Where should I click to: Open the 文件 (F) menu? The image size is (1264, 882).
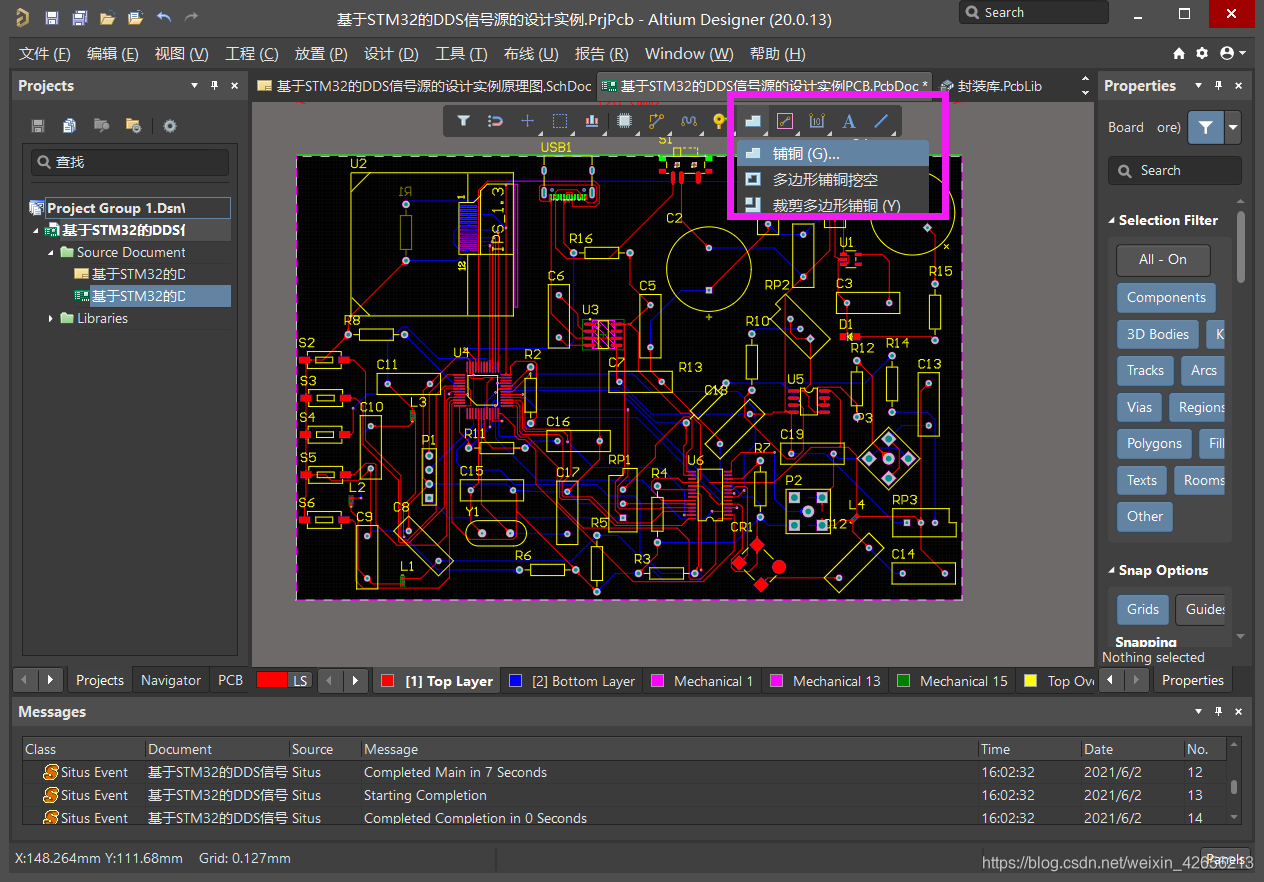coord(45,53)
